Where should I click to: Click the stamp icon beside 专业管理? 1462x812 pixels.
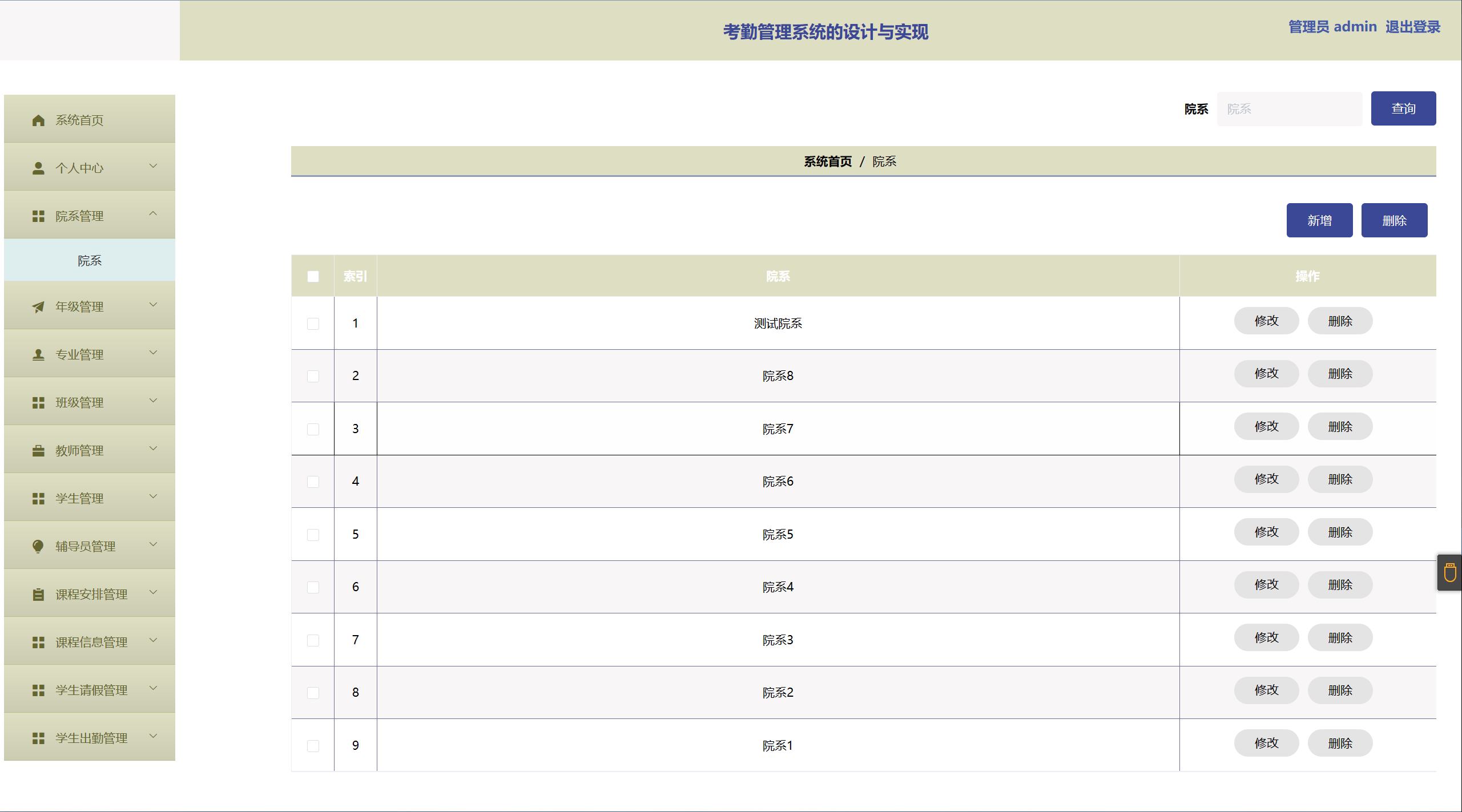click(38, 355)
